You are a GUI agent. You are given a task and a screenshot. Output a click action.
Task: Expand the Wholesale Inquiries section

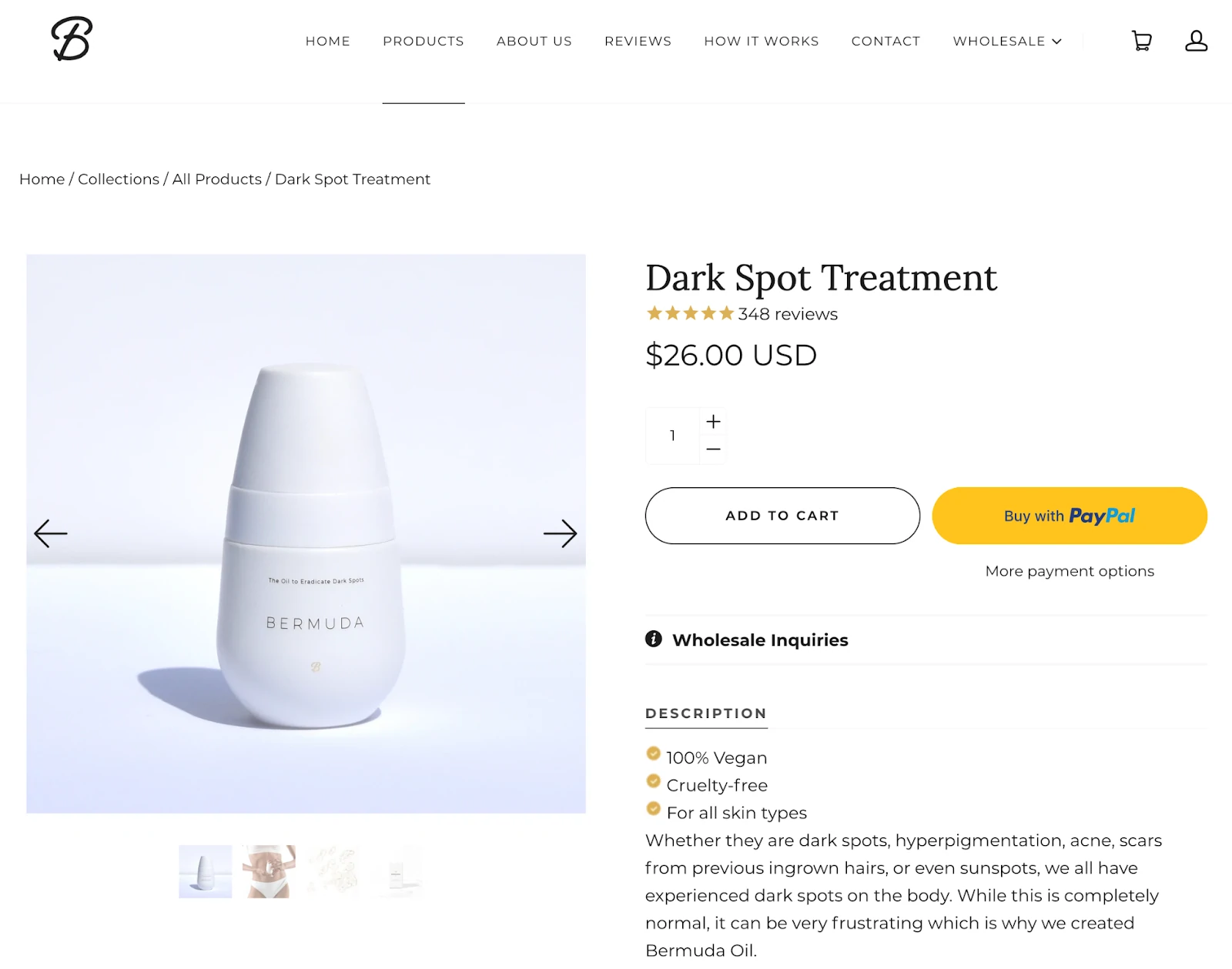(x=760, y=640)
